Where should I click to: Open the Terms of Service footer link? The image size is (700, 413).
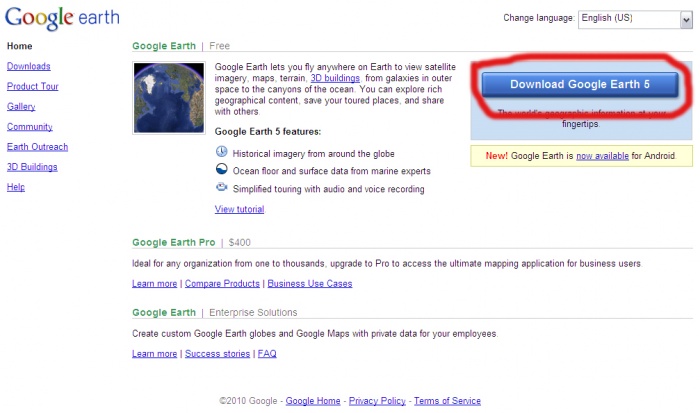pyautogui.click(x=447, y=401)
